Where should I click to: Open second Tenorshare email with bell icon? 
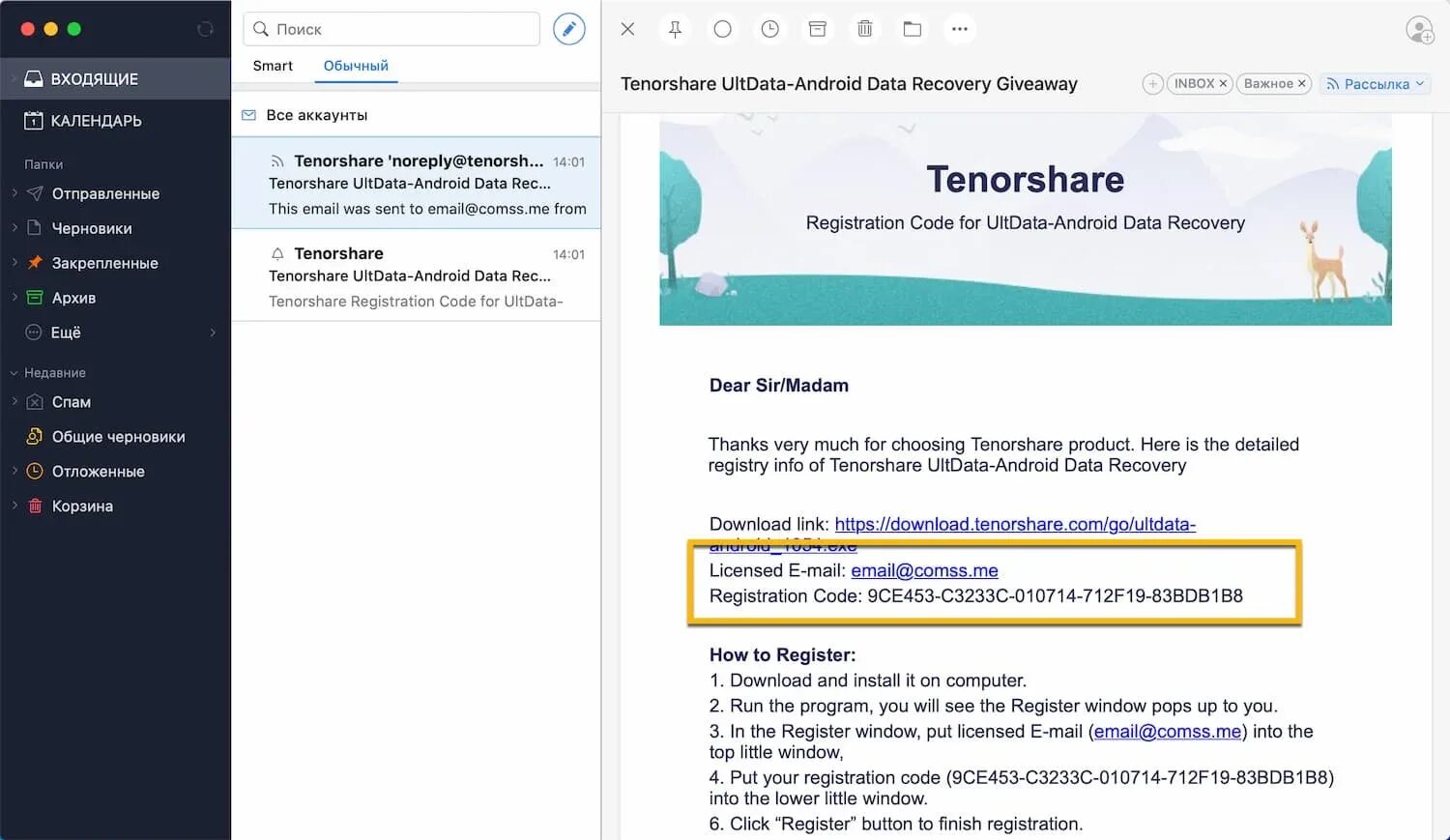[x=416, y=276]
